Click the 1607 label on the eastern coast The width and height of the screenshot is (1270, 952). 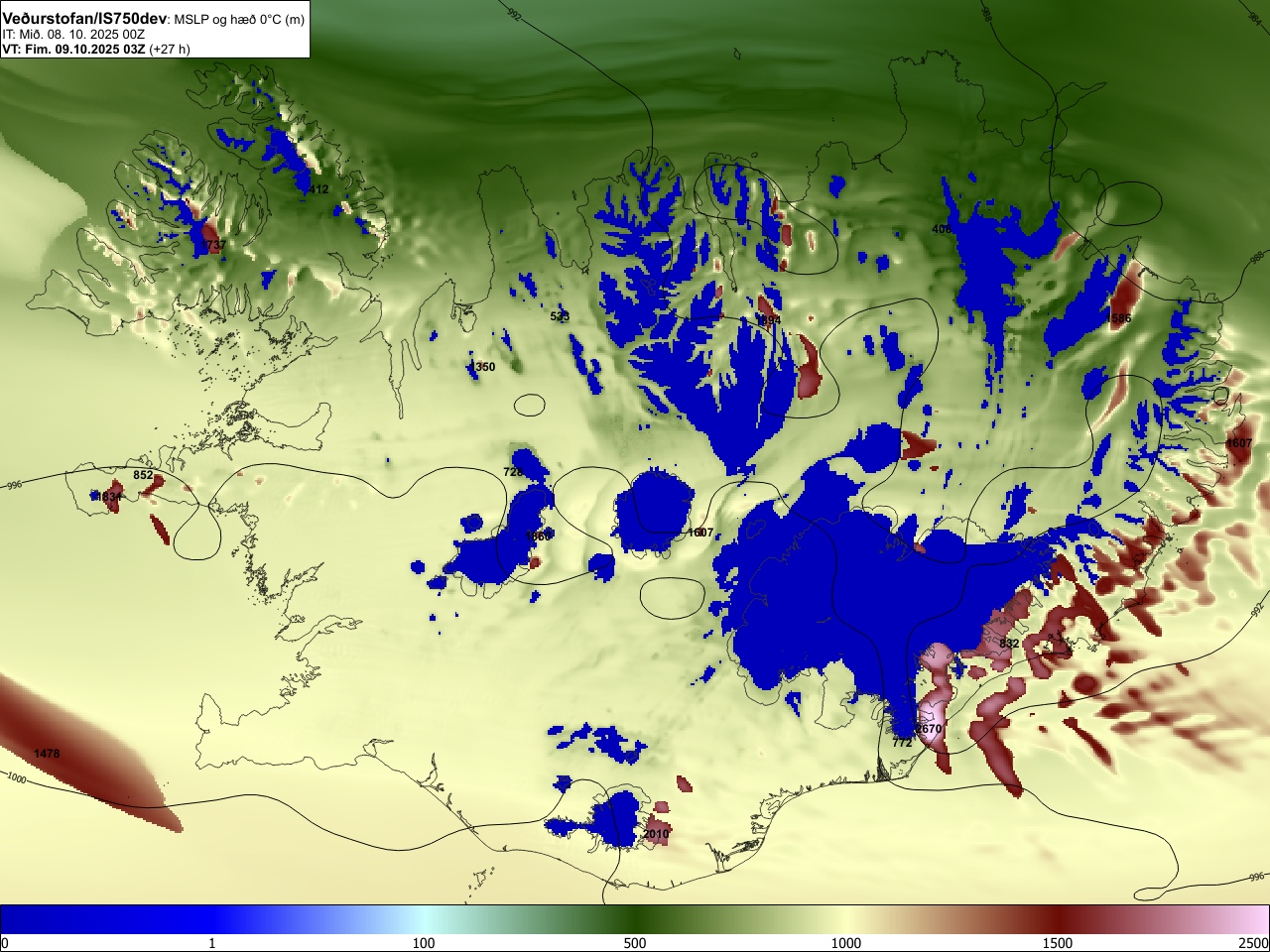1239,443
